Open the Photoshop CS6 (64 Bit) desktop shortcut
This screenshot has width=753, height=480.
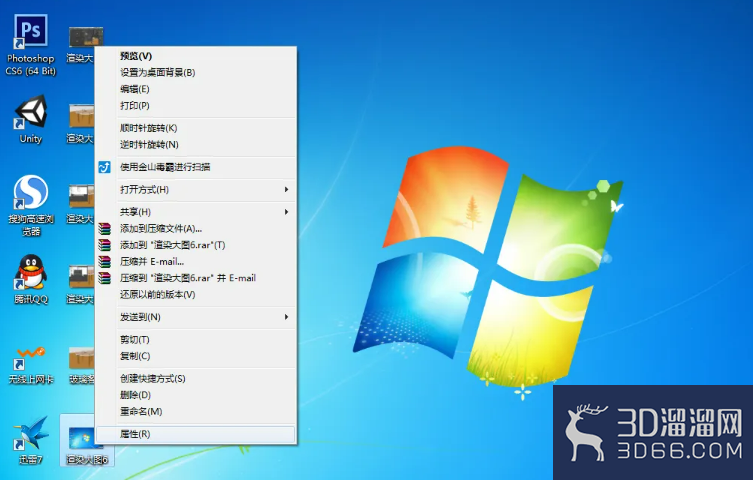pos(31,45)
